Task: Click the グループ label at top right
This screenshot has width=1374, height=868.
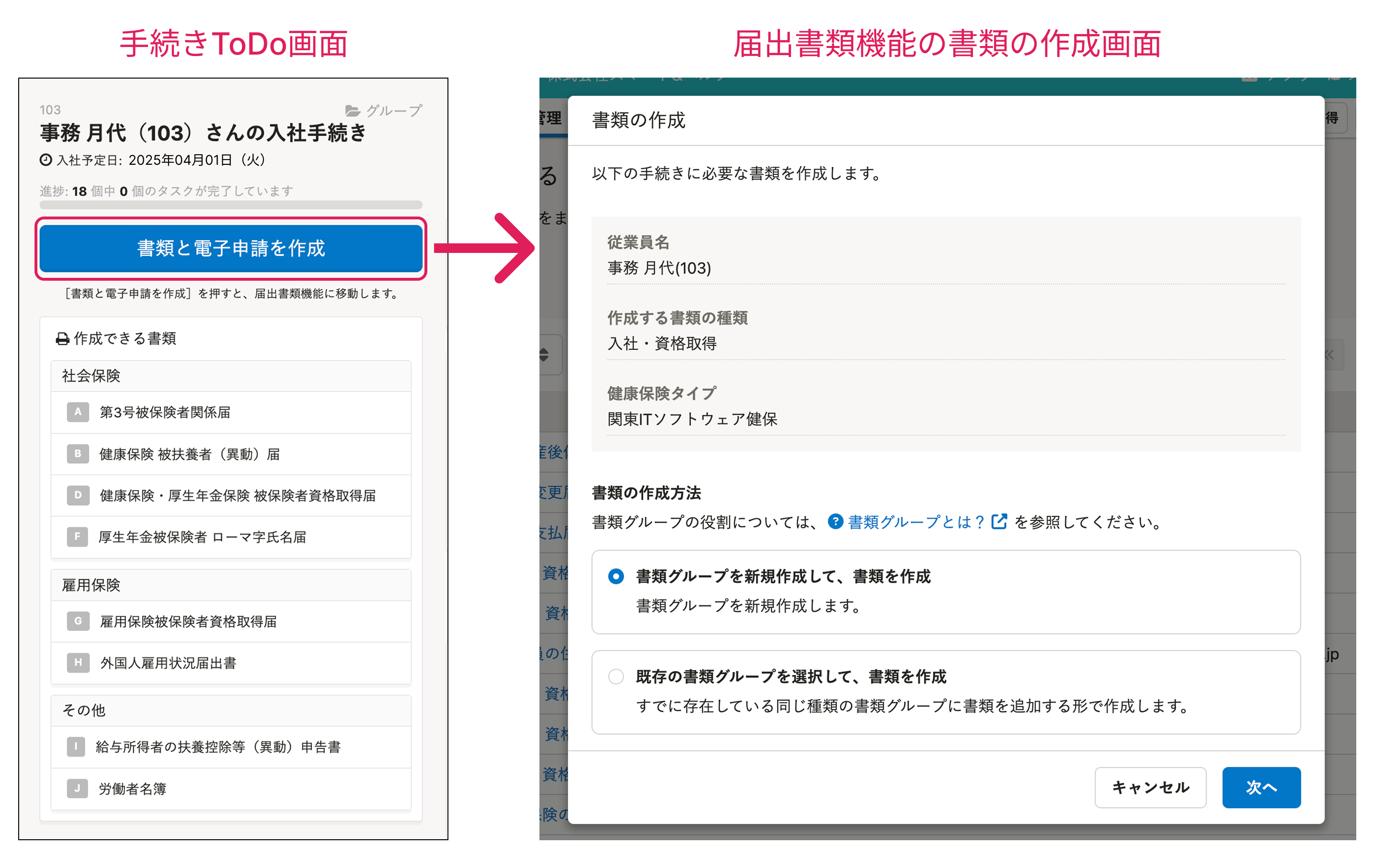Action: [394, 111]
